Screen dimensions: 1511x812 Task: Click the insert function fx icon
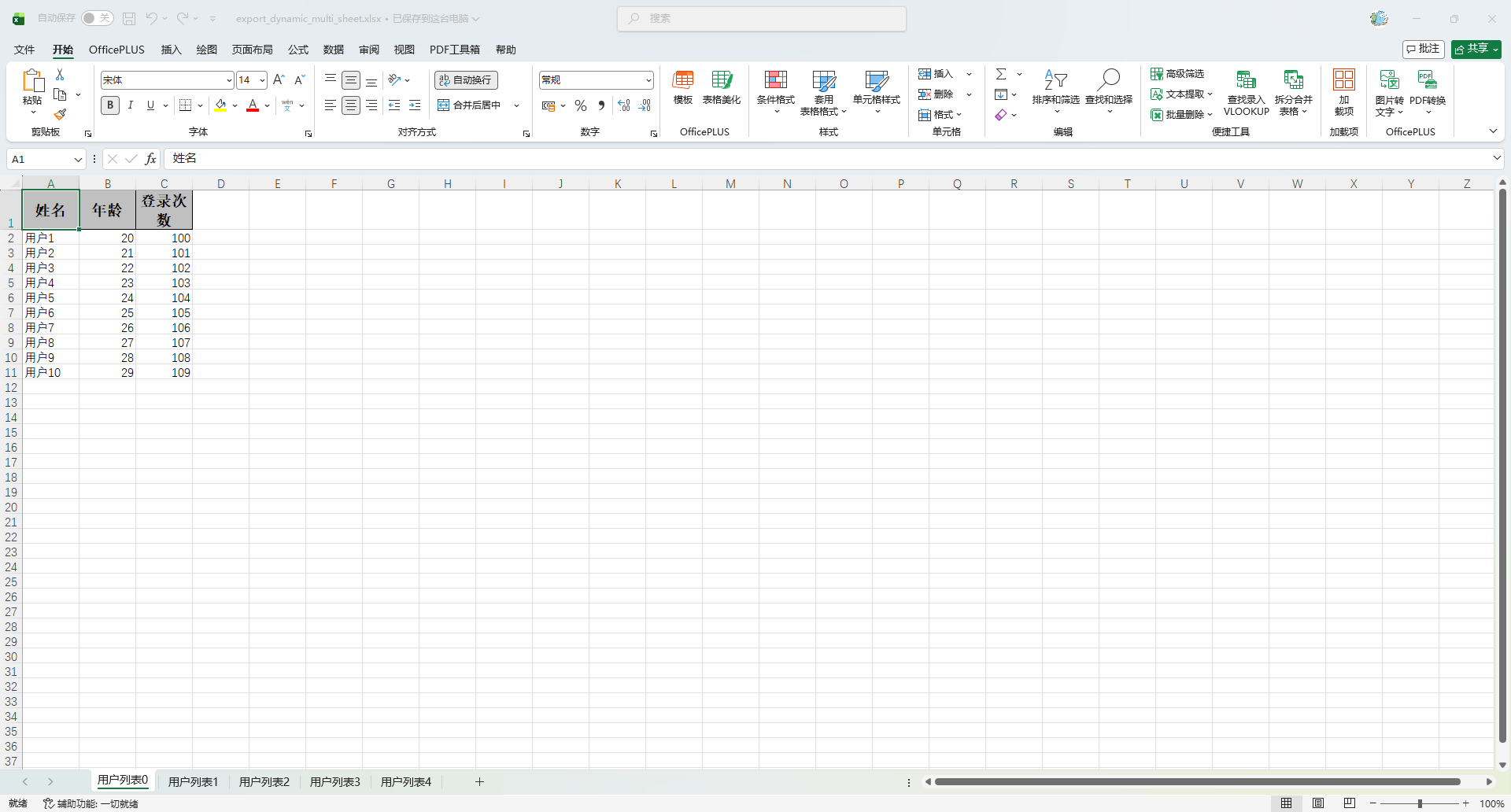(150, 159)
